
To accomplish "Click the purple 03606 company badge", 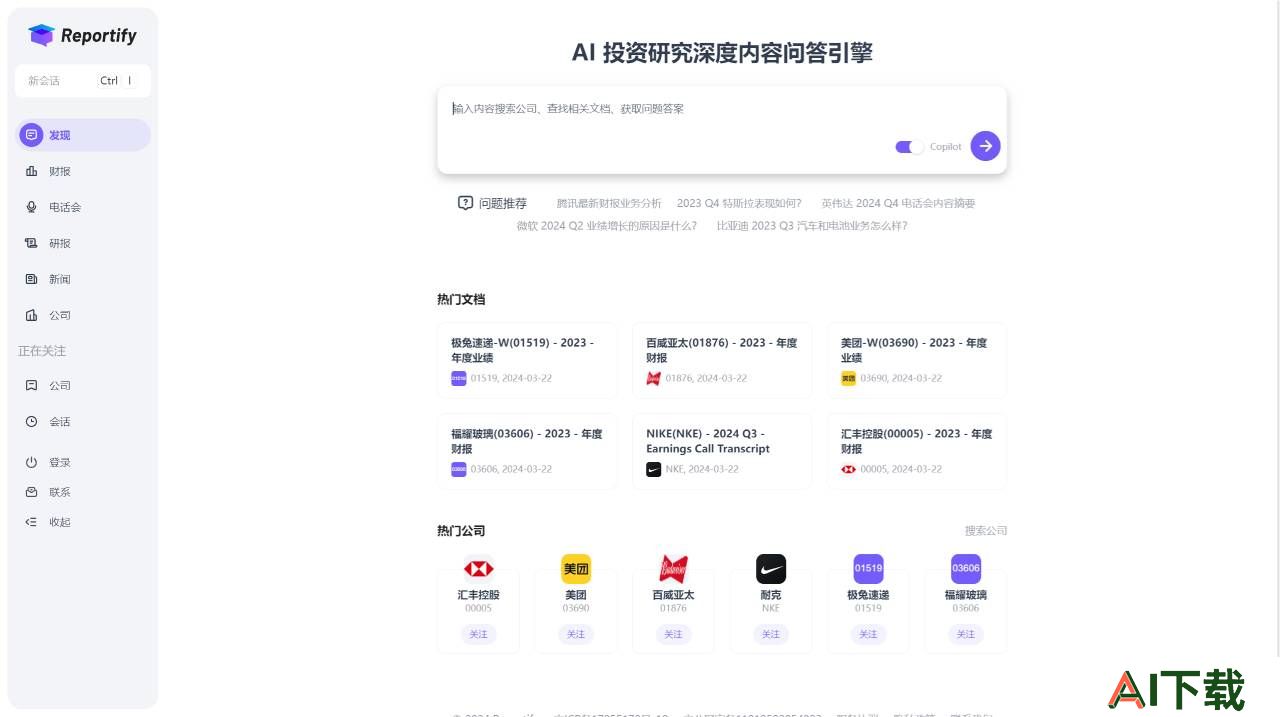I will 966,569.
